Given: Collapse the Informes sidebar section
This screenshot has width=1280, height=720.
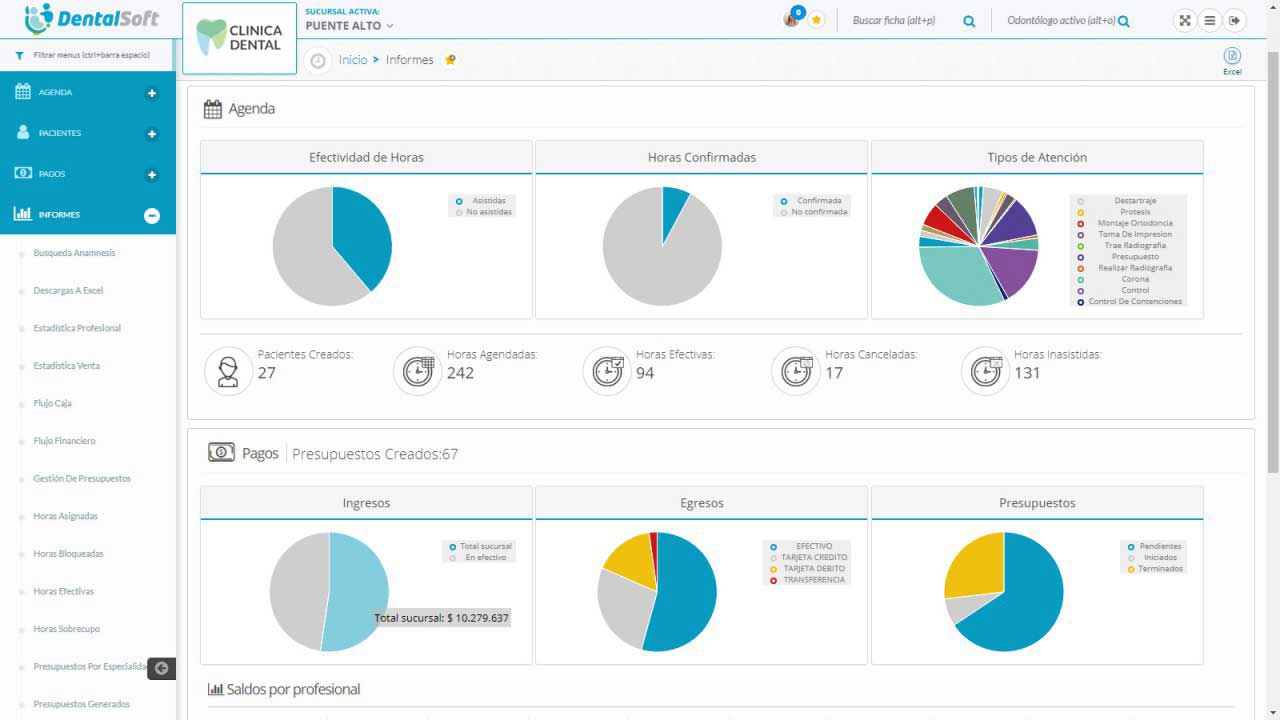Looking at the screenshot, I should point(152,215).
